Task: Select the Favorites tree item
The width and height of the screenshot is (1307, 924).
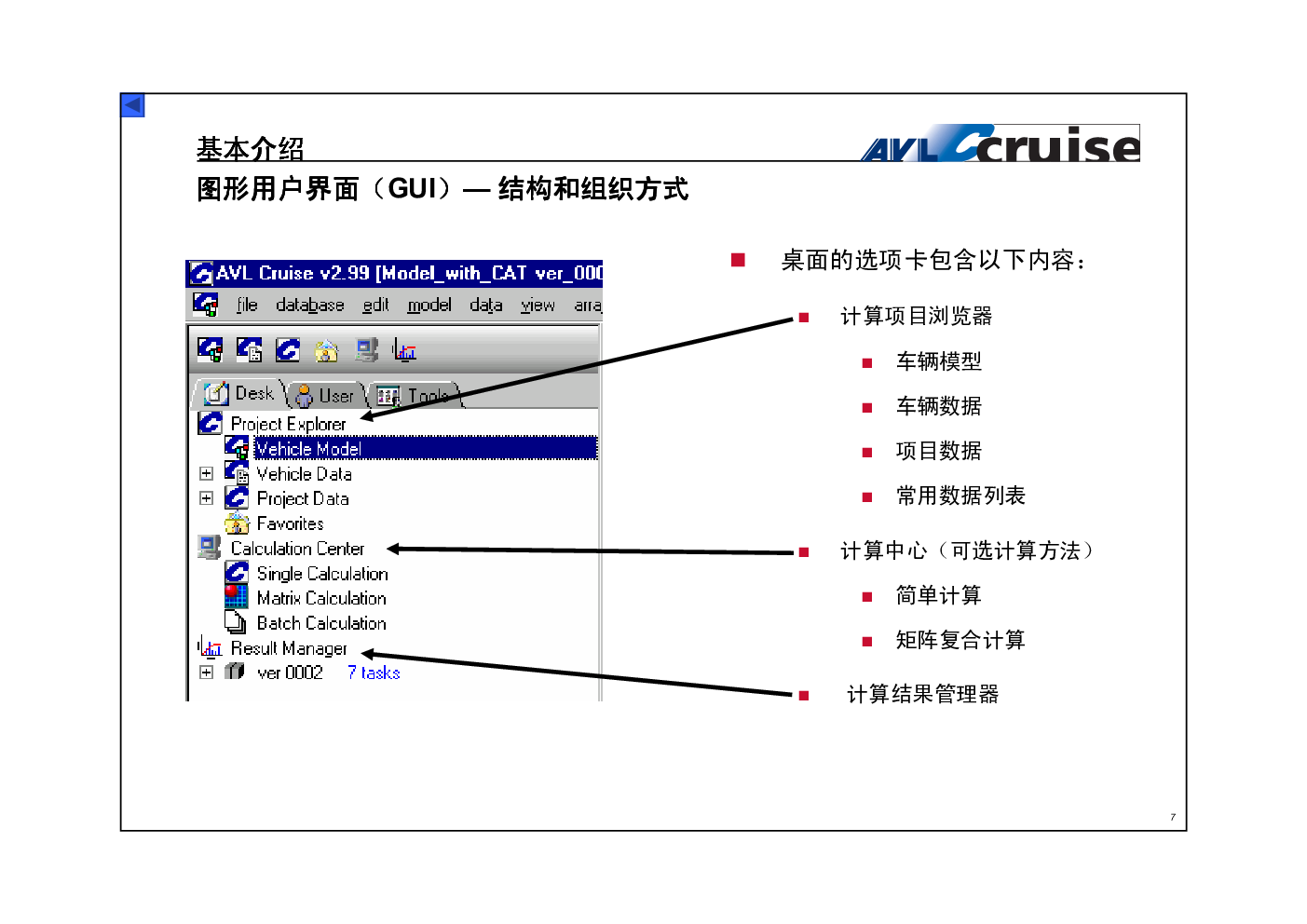Action: (290, 523)
